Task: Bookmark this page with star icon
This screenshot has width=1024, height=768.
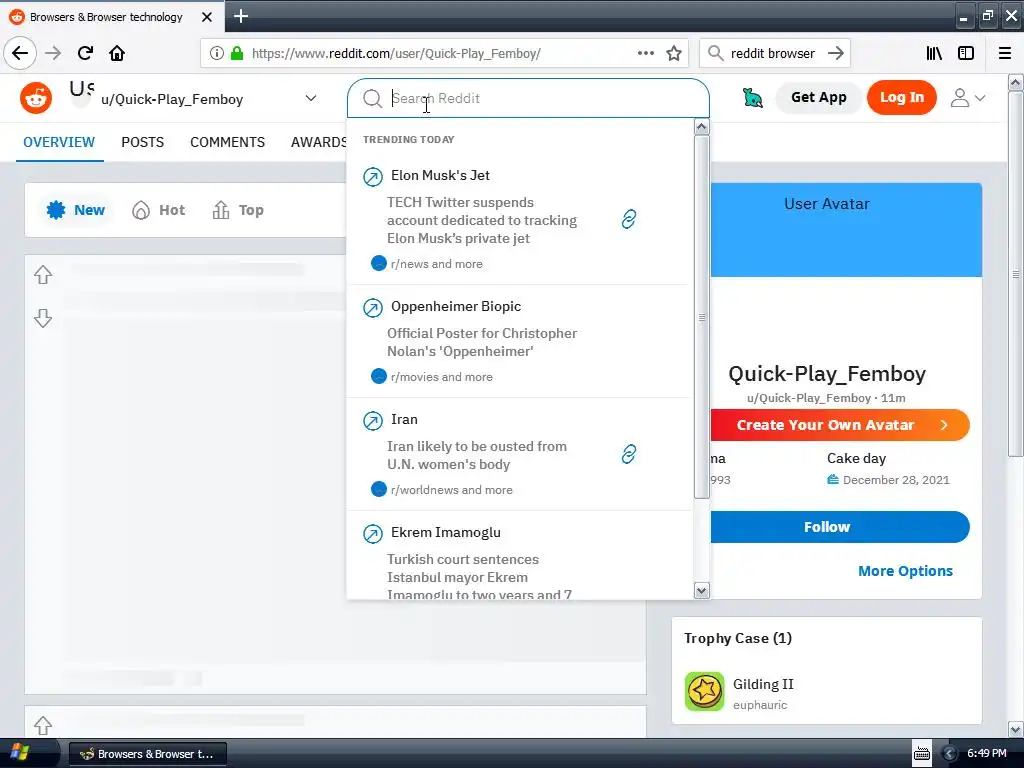Action: pyautogui.click(x=674, y=54)
